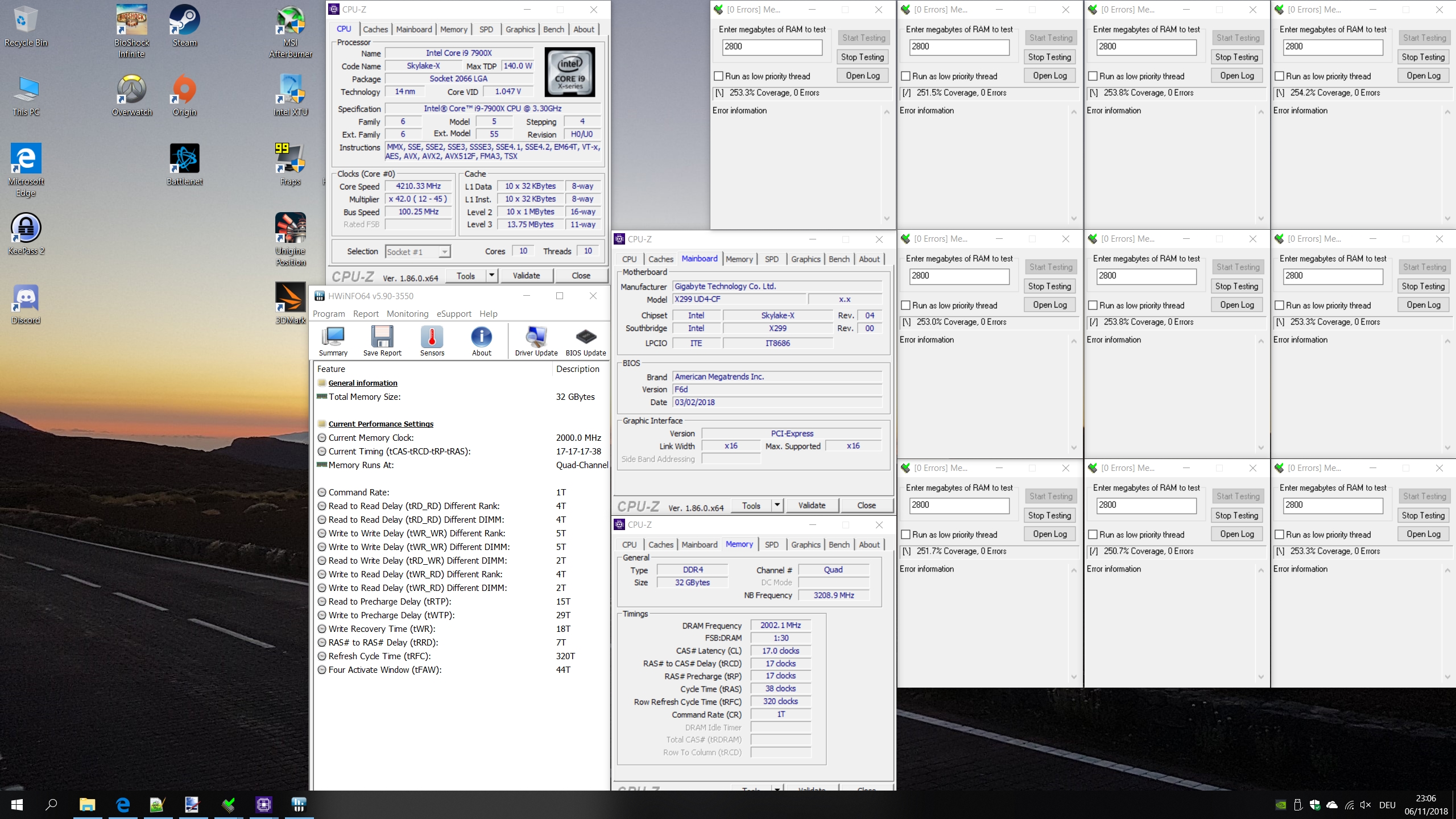Open the Monitoring menu in HWiNFO64

407,314
